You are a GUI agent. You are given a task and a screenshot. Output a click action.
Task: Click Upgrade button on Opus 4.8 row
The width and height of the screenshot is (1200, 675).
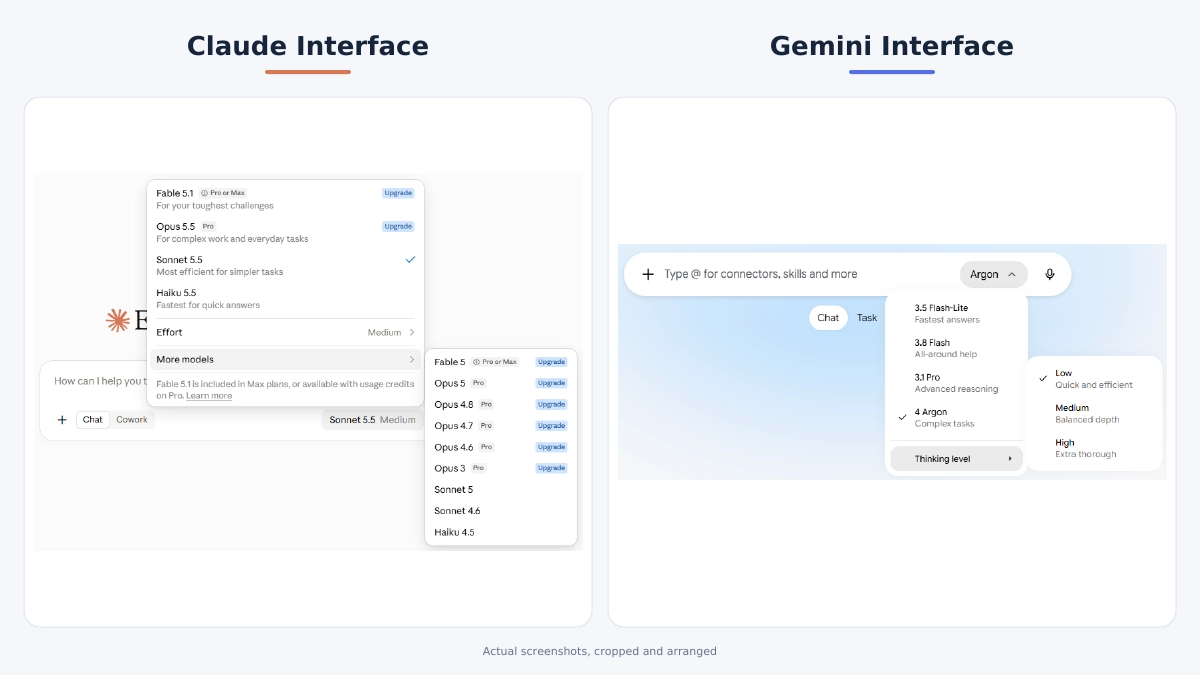[x=551, y=405]
